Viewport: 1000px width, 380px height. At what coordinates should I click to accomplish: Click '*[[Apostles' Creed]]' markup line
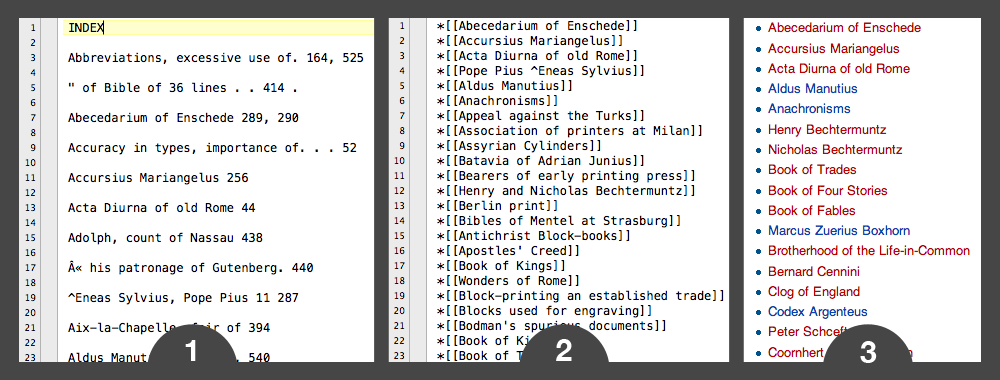[x=508, y=251]
